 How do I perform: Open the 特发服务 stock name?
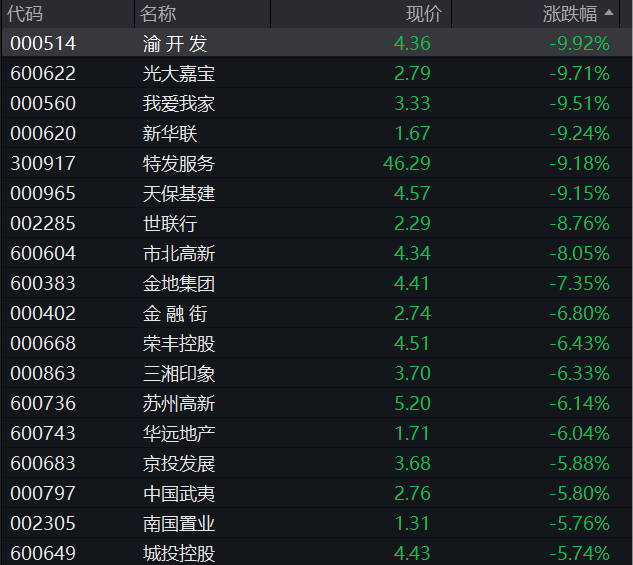click(x=179, y=163)
